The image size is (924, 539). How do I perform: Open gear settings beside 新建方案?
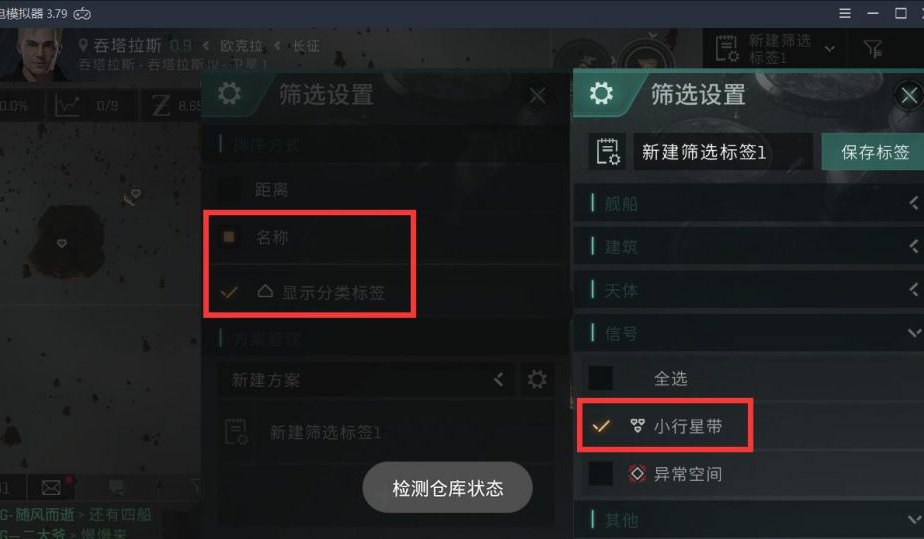pyautogui.click(x=536, y=379)
